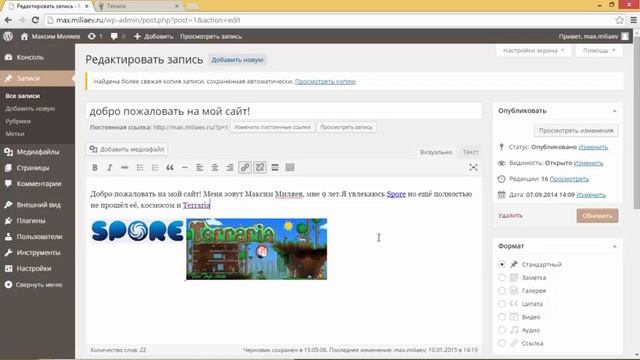Enter distraction-free fullscreen writing mode
The image size is (640, 360).
(473, 167)
